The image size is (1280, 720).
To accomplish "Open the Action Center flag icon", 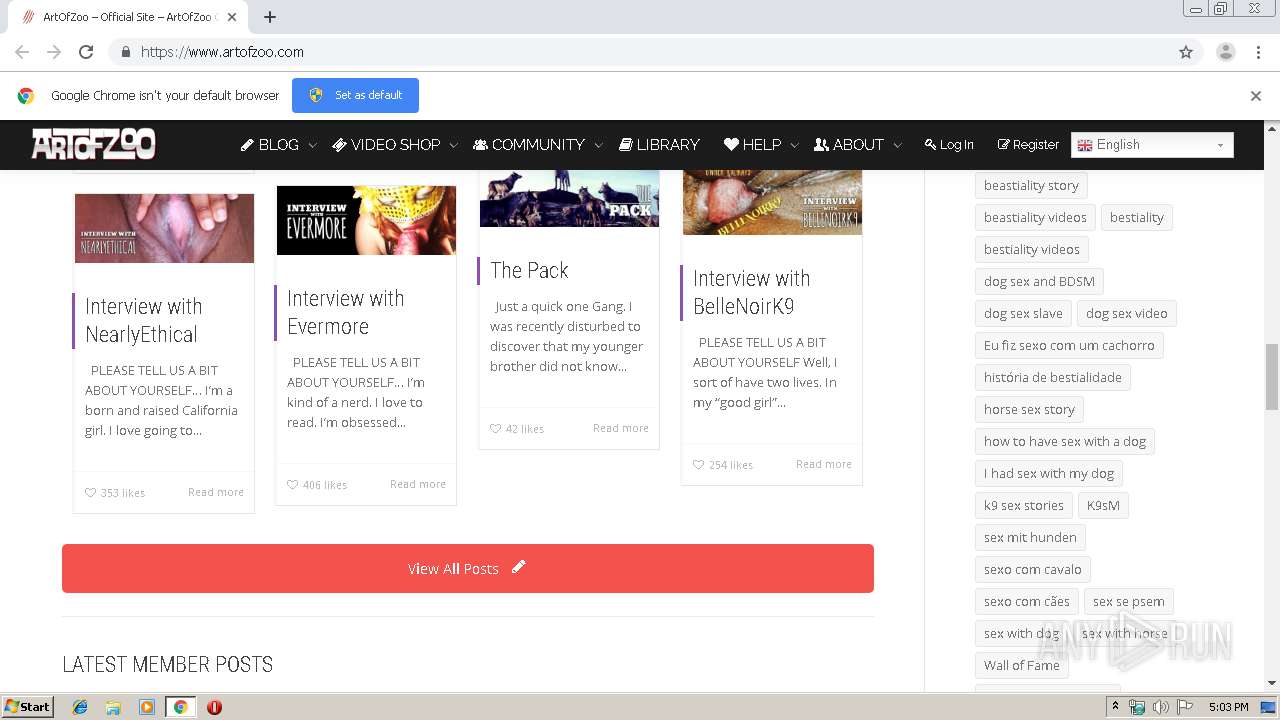I will click(x=1185, y=707).
